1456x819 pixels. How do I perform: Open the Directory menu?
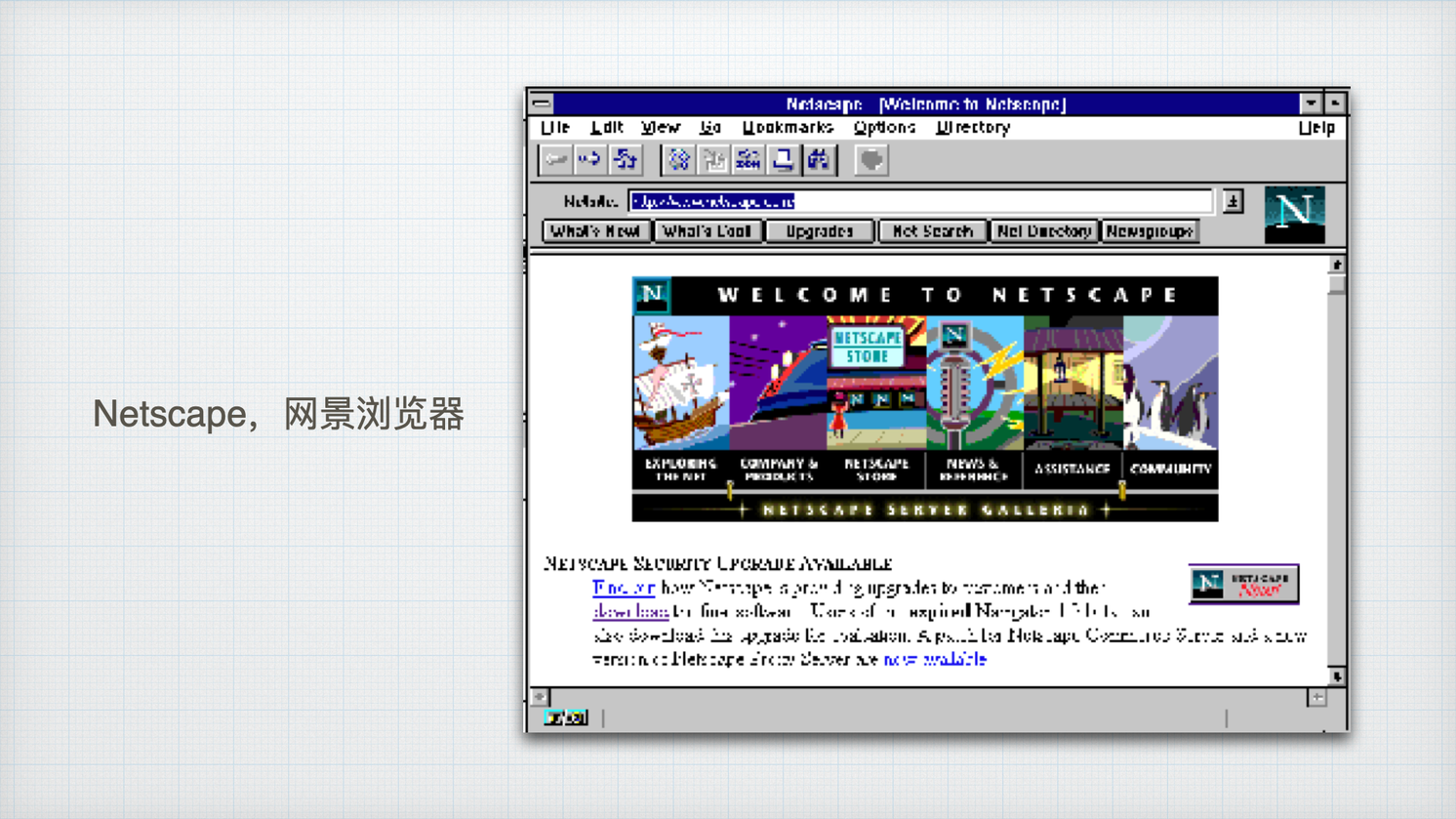click(973, 128)
